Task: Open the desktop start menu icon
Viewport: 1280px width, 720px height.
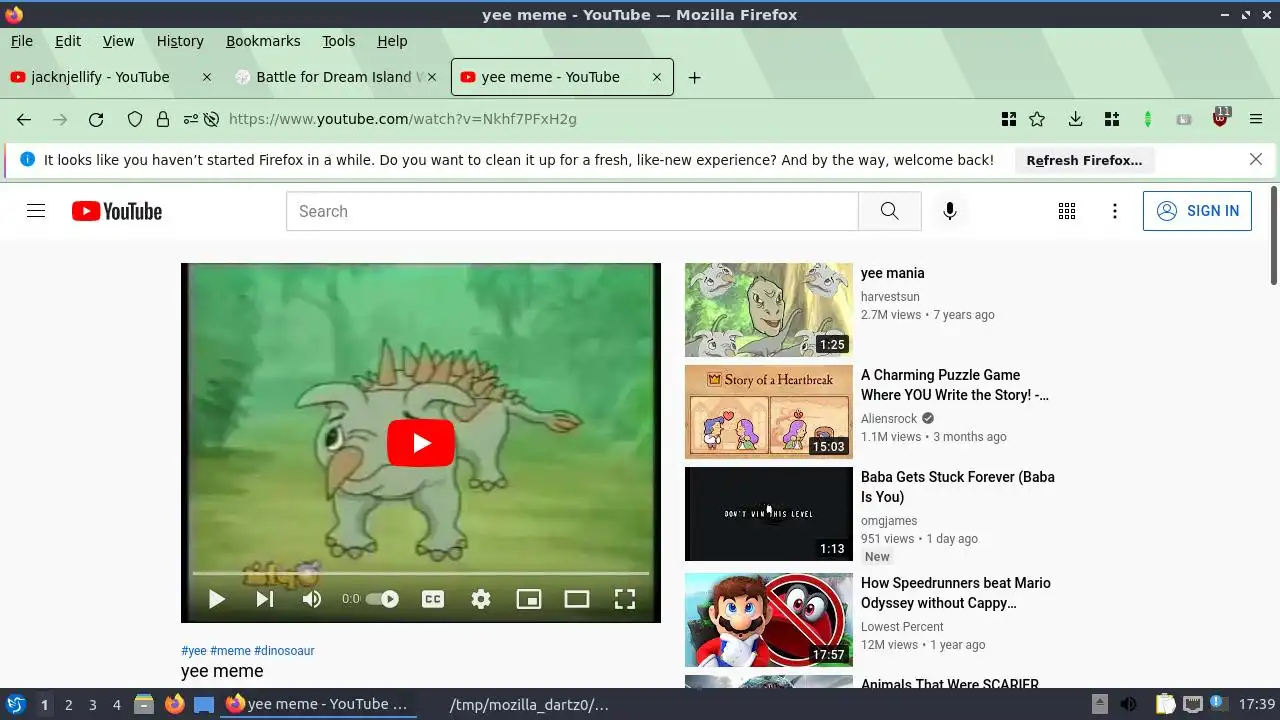Action: [15, 705]
